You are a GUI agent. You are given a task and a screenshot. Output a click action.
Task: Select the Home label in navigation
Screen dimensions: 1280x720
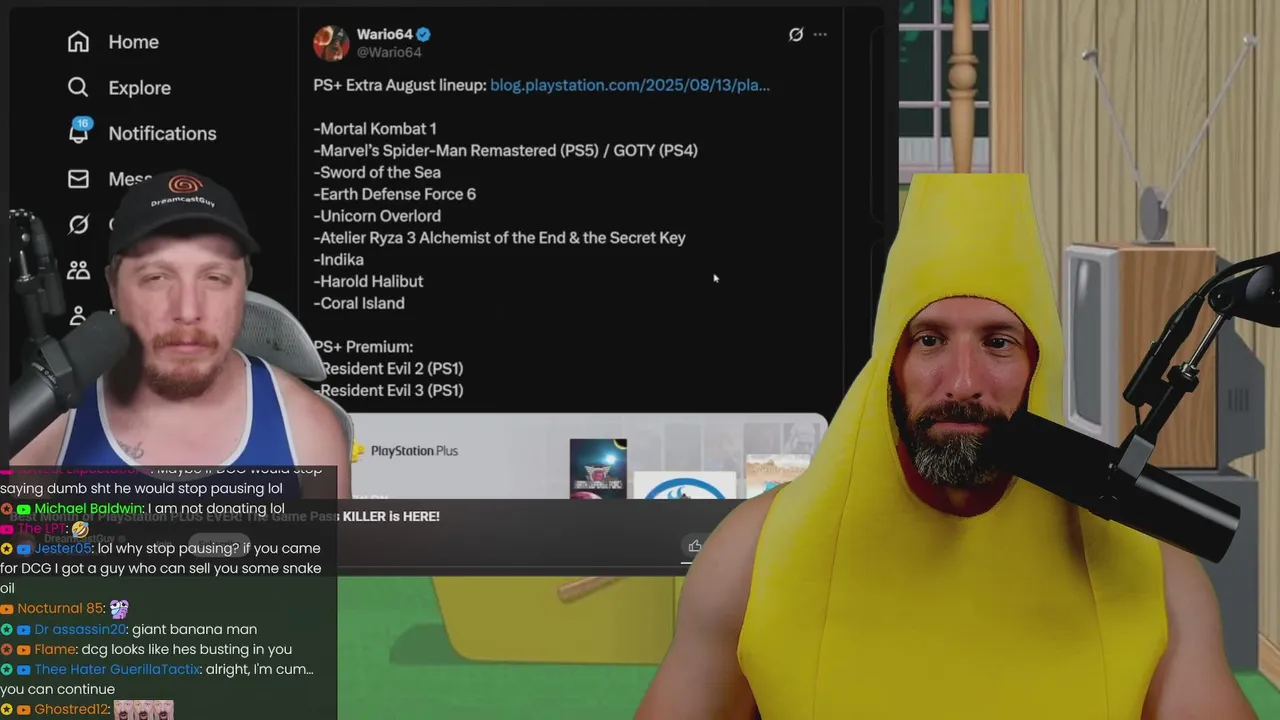tap(134, 42)
